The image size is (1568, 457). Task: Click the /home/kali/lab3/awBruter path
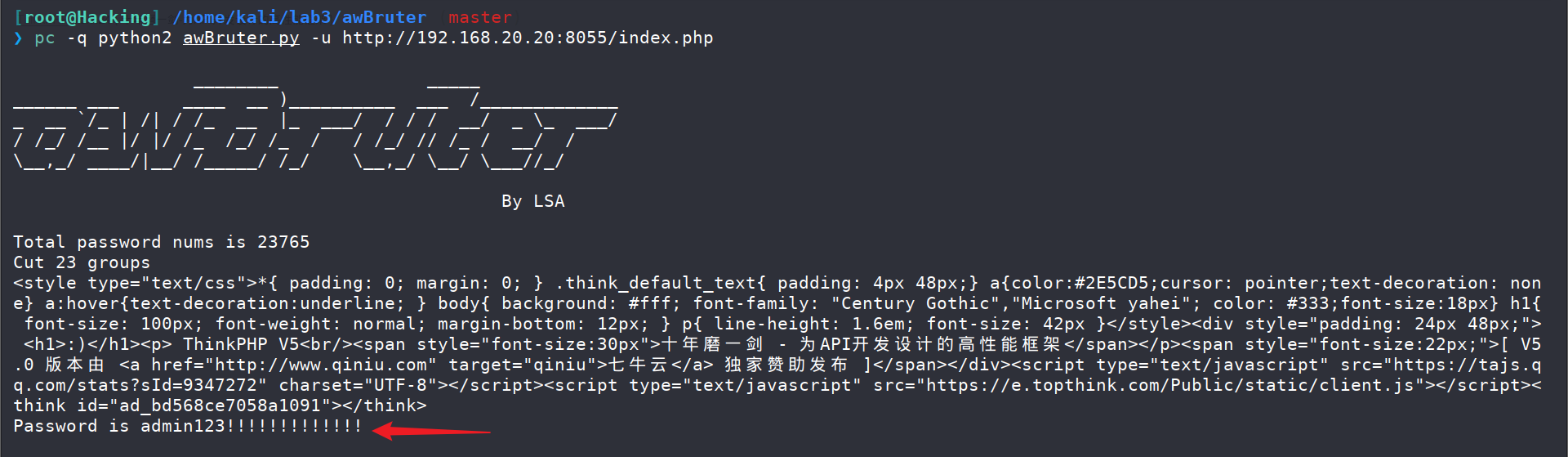click(299, 17)
